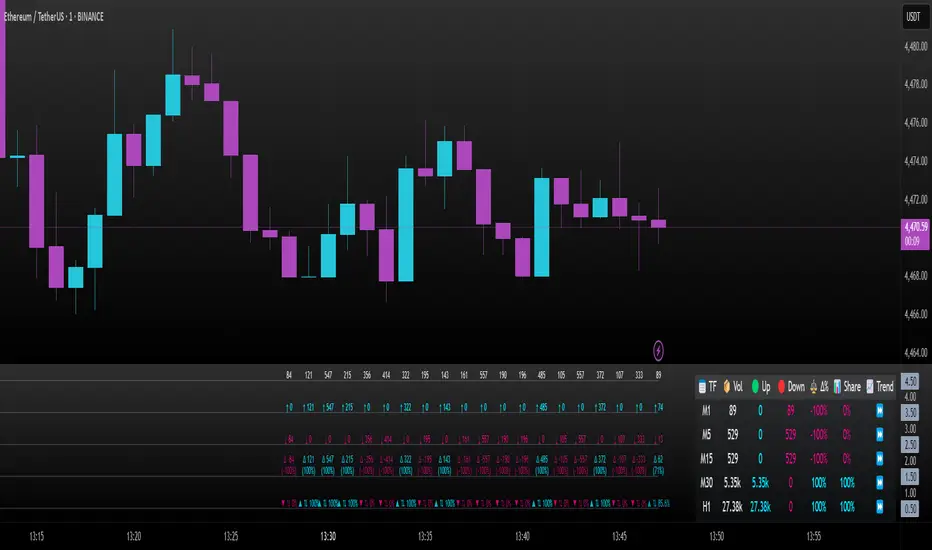Click the H1 row trend arrow icon
Screen dimensions: 932x550
[880, 508]
